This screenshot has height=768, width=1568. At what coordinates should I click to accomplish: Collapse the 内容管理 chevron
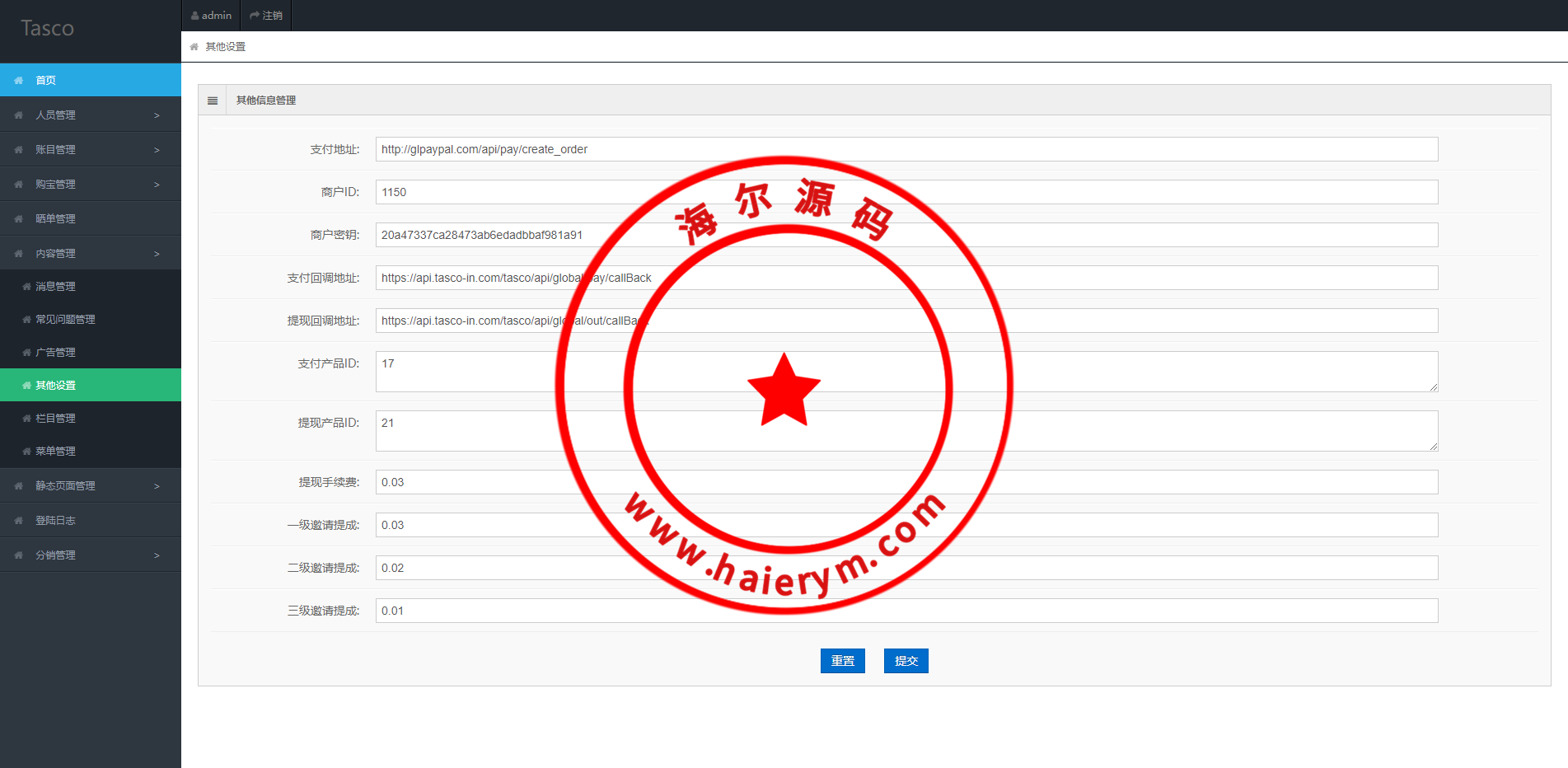click(x=157, y=254)
